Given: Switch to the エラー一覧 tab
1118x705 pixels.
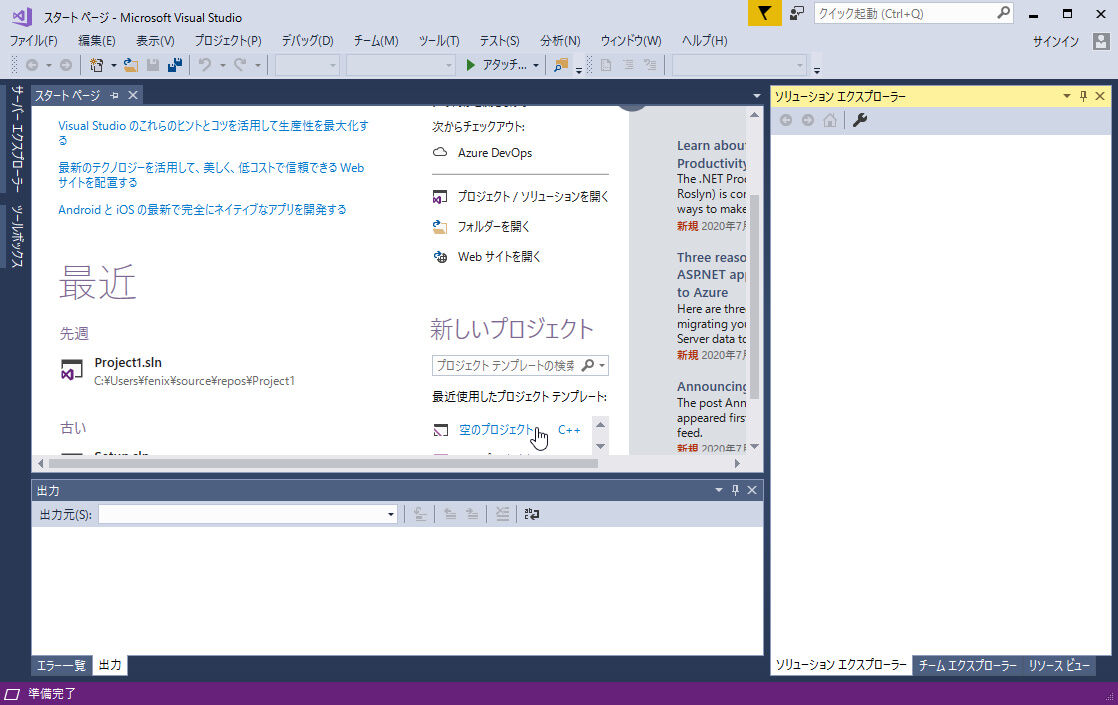Looking at the screenshot, I should 61,665.
